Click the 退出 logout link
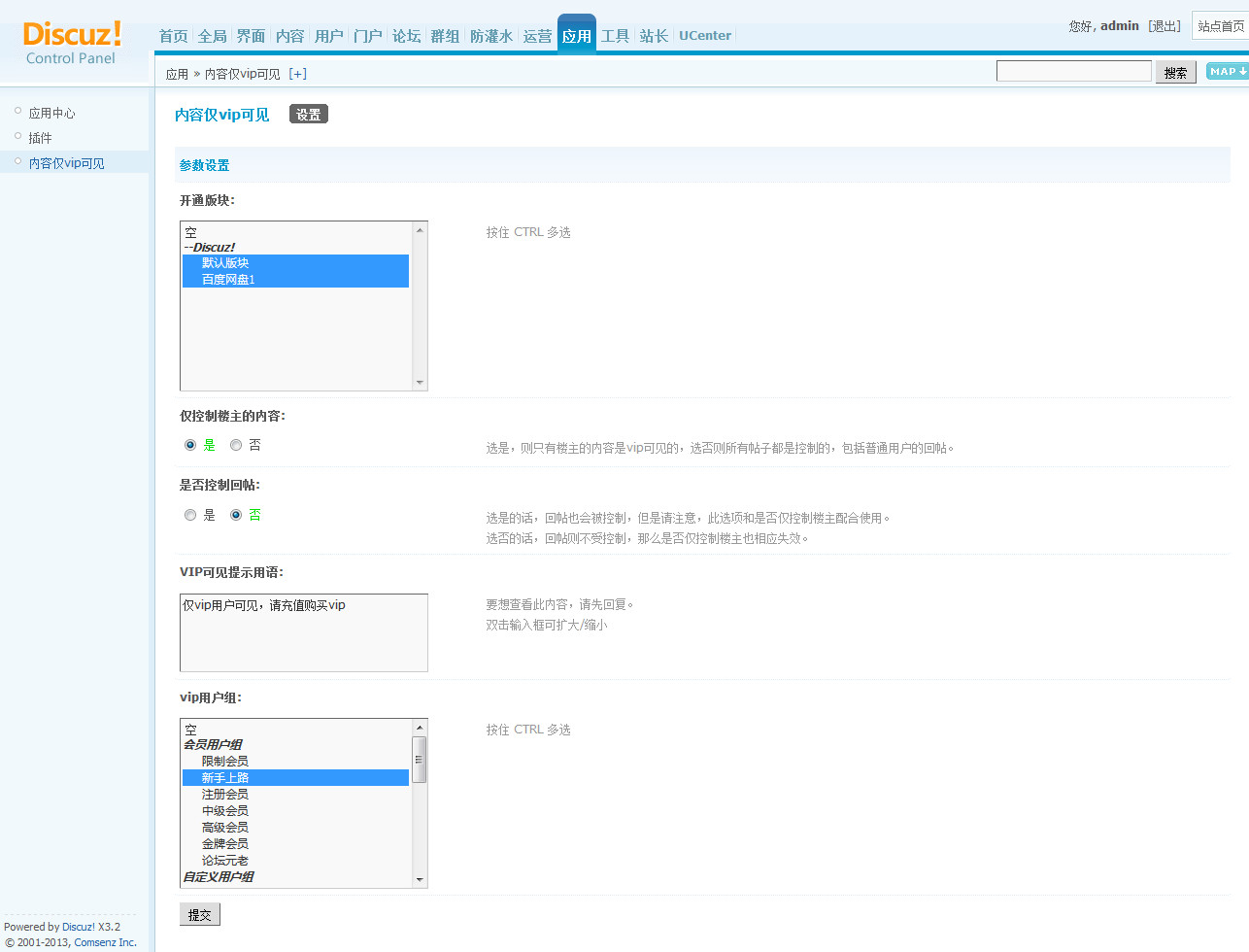 click(1165, 26)
